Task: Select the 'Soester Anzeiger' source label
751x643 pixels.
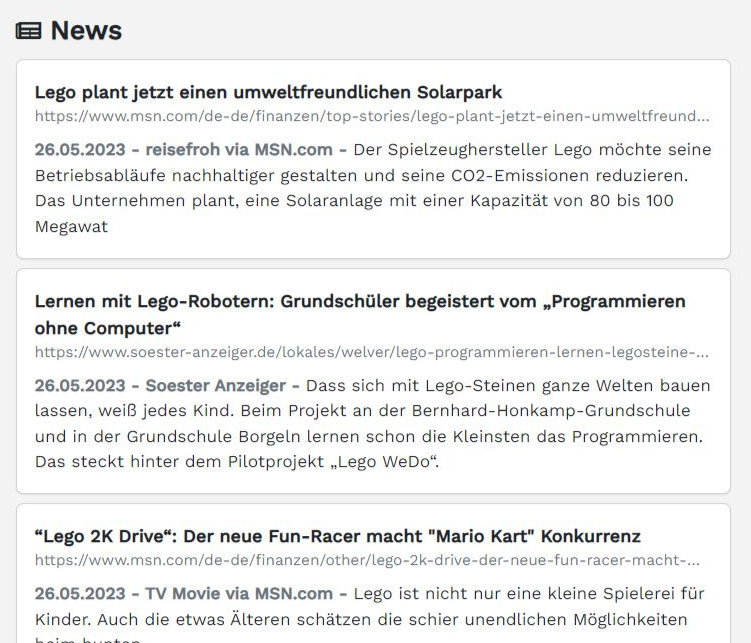Action: coord(216,385)
